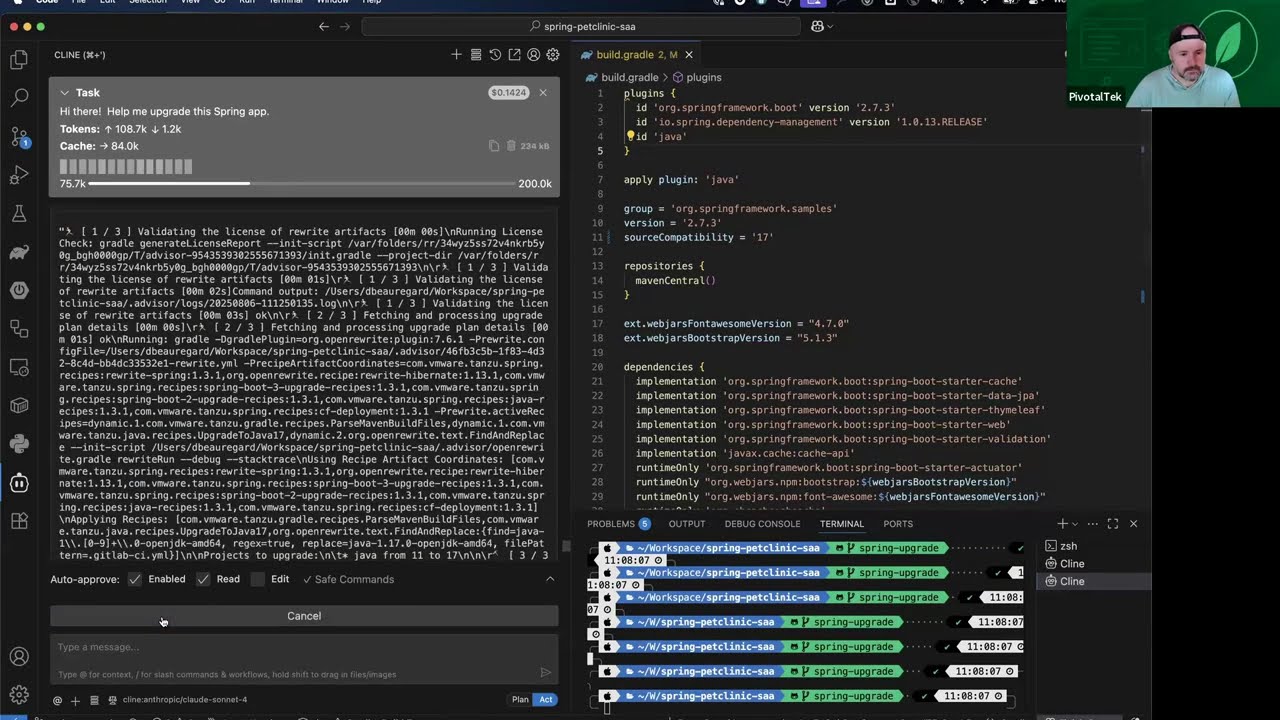
Task: Open terminal panel more actions ellipsis
Action: tap(1093, 524)
